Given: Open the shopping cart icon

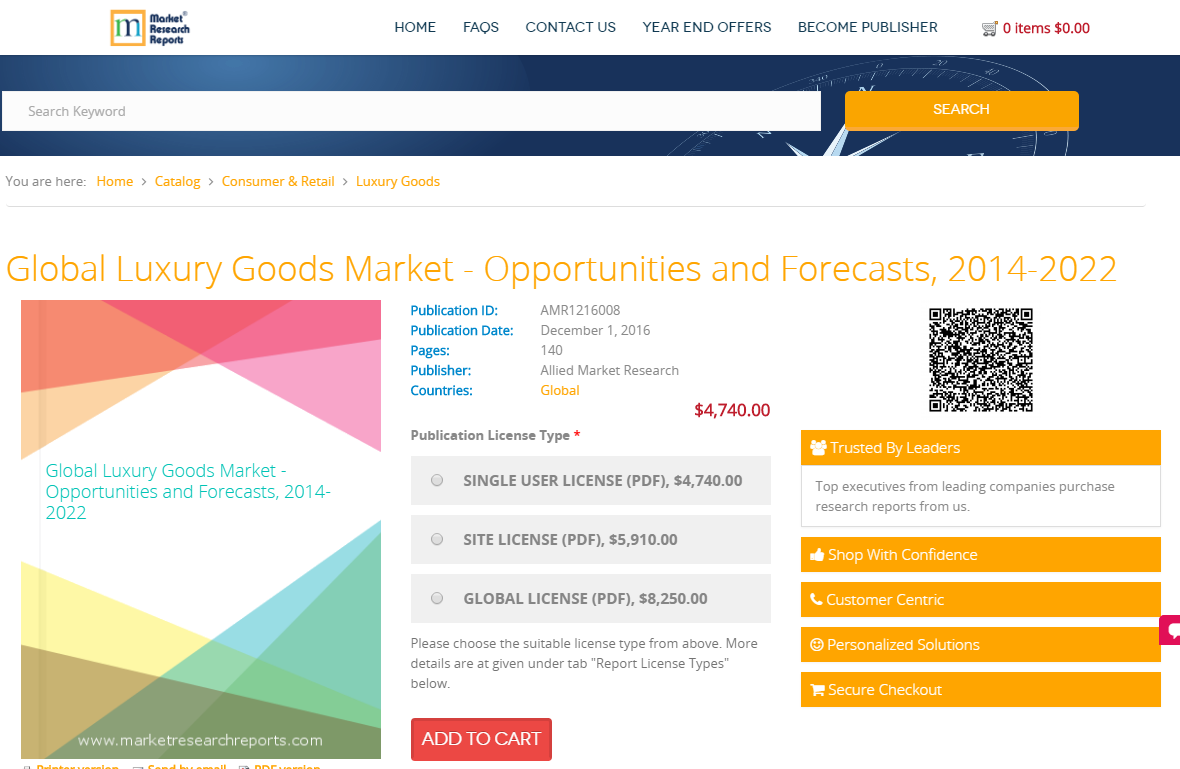Looking at the screenshot, I should click(x=990, y=29).
